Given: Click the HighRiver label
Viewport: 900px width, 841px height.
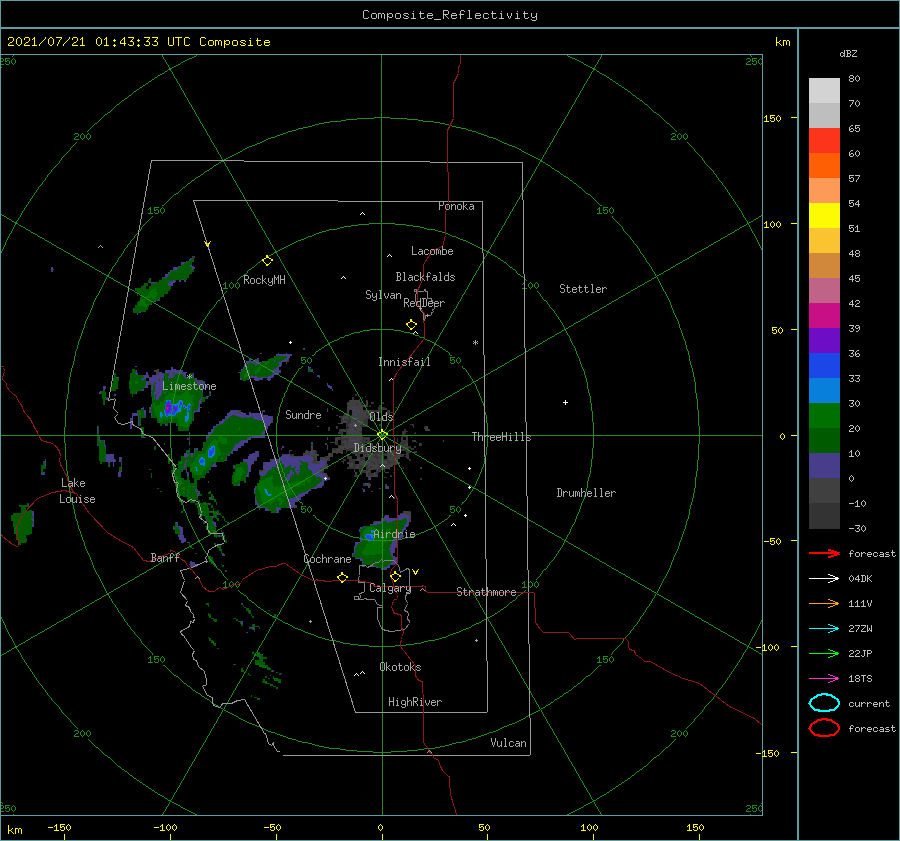Looking at the screenshot, I should [415, 702].
